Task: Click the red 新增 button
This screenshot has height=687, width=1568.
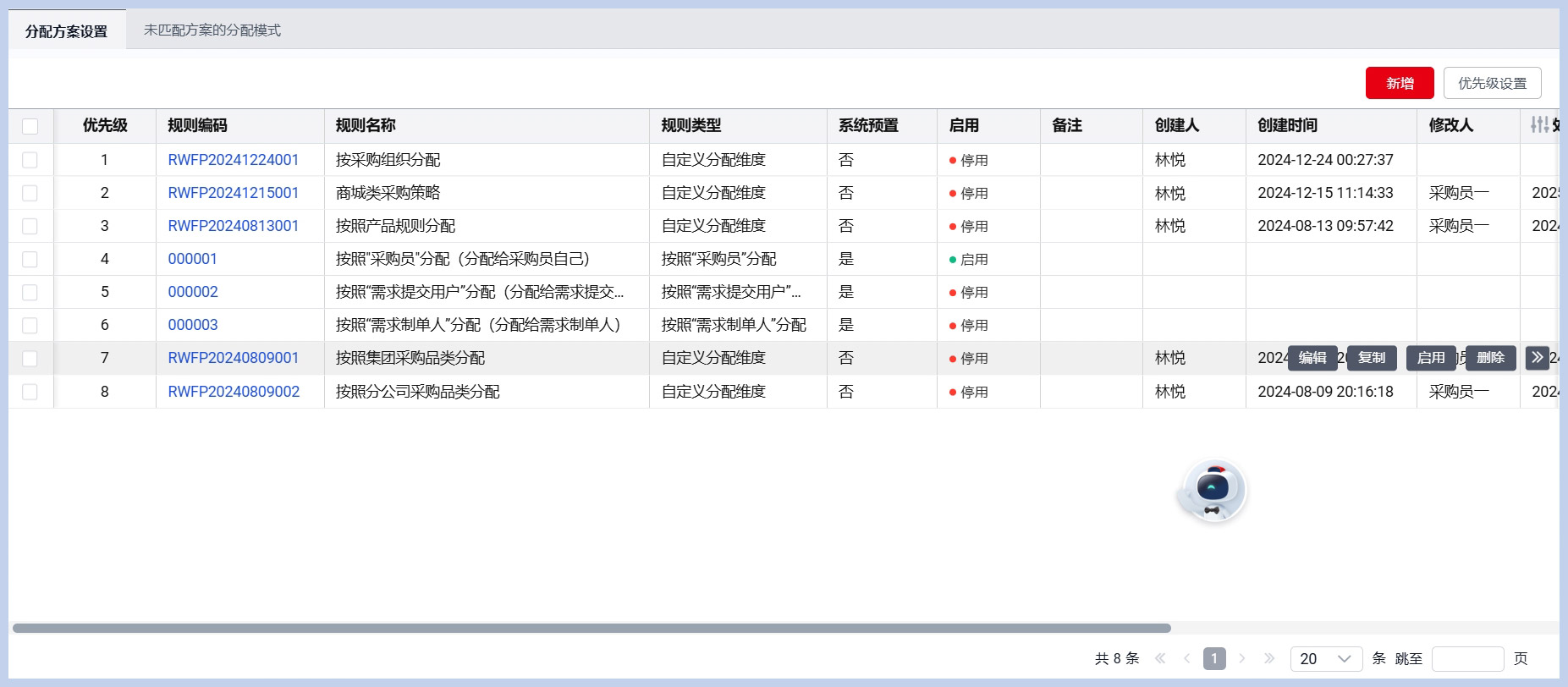Action: (x=1399, y=83)
